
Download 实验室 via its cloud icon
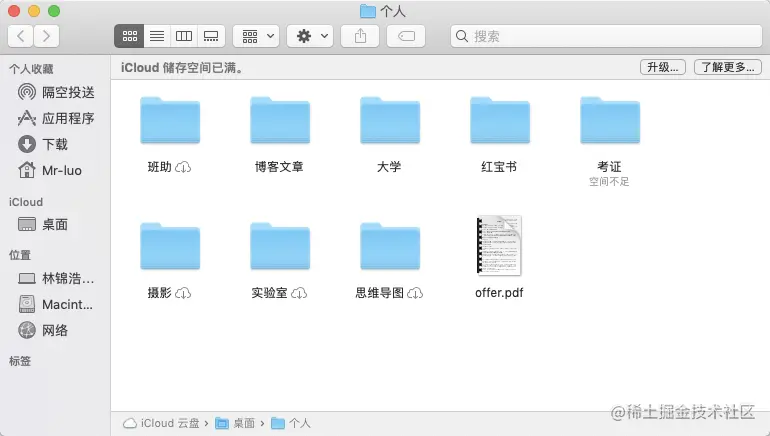tap(299, 293)
